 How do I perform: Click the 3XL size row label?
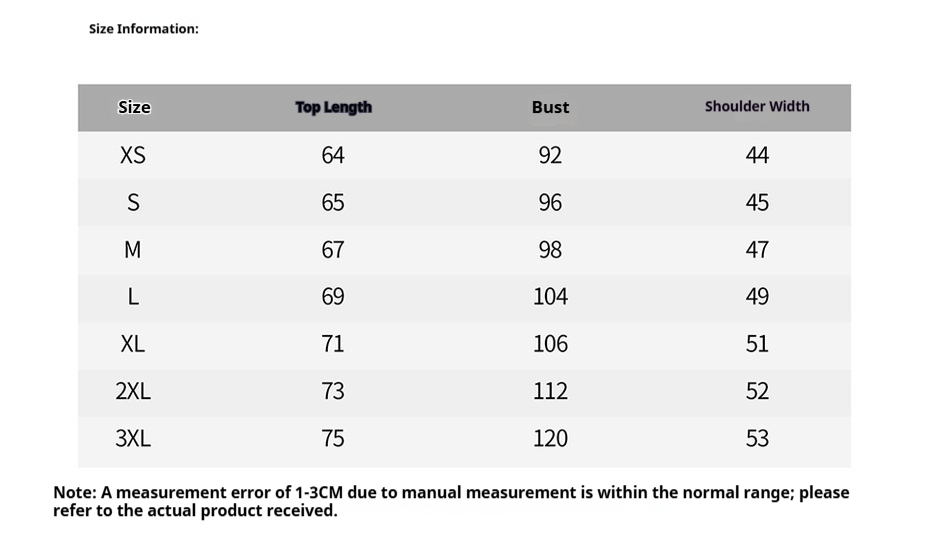pos(133,438)
